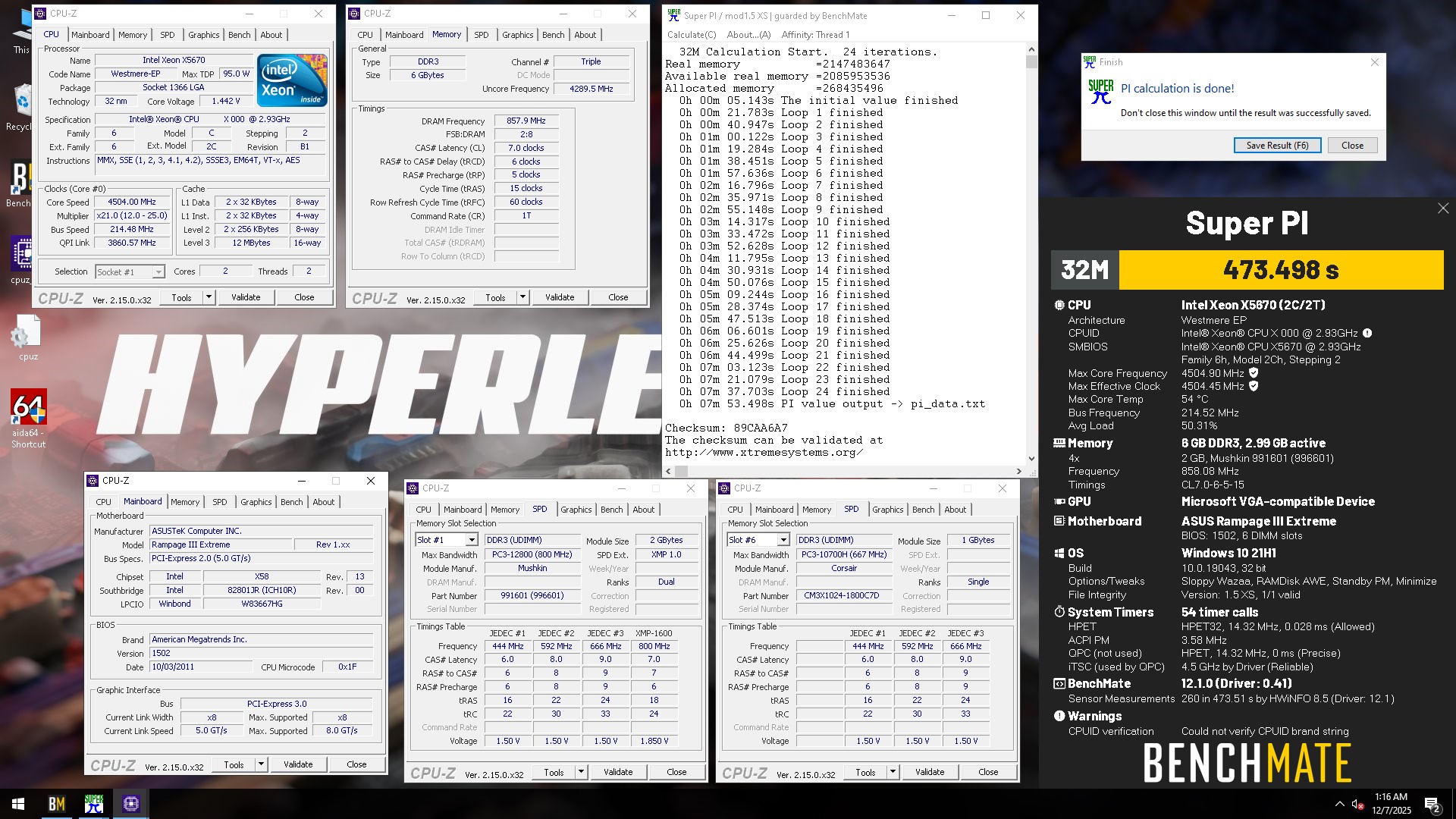Click Affinity: Thread 1 in Super PI menu bar
Image resolution: width=1456 pixels, height=819 pixels.
(815, 35)
